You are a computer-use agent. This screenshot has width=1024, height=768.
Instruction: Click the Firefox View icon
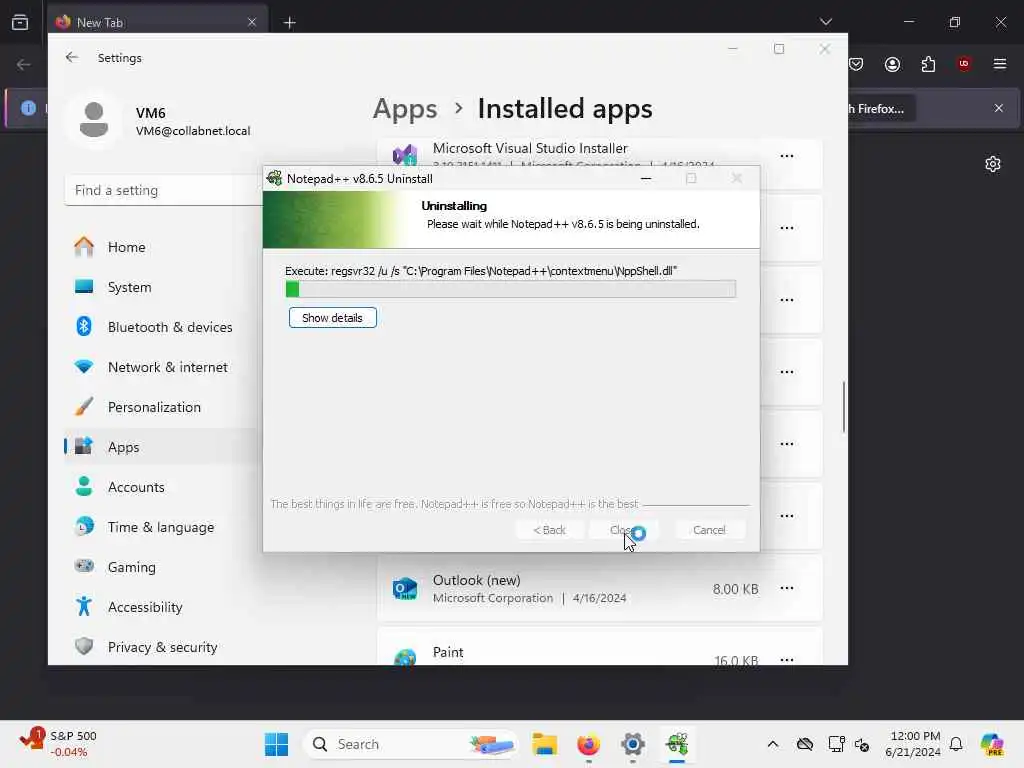point(20,22)
